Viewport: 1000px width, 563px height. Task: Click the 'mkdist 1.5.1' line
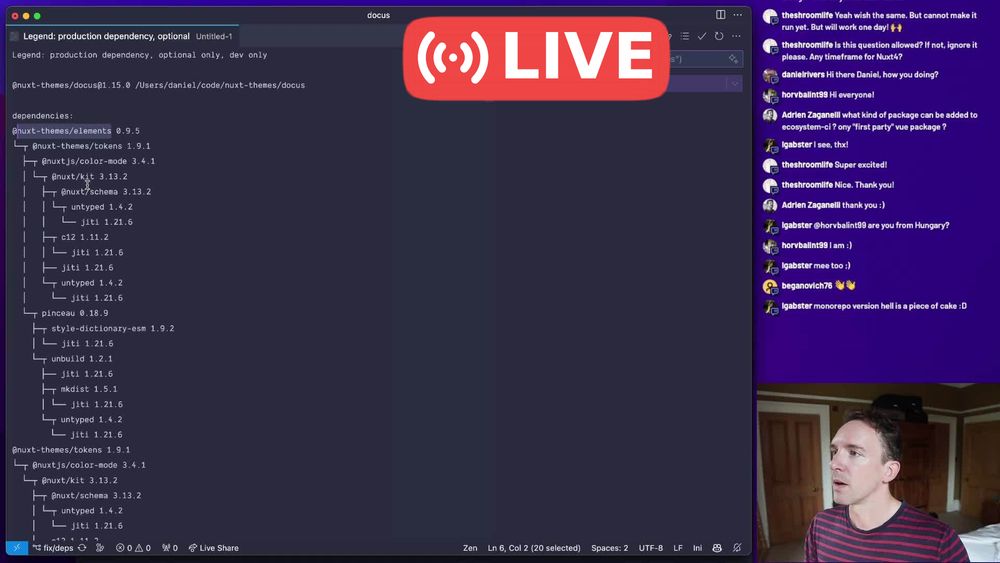89,389
